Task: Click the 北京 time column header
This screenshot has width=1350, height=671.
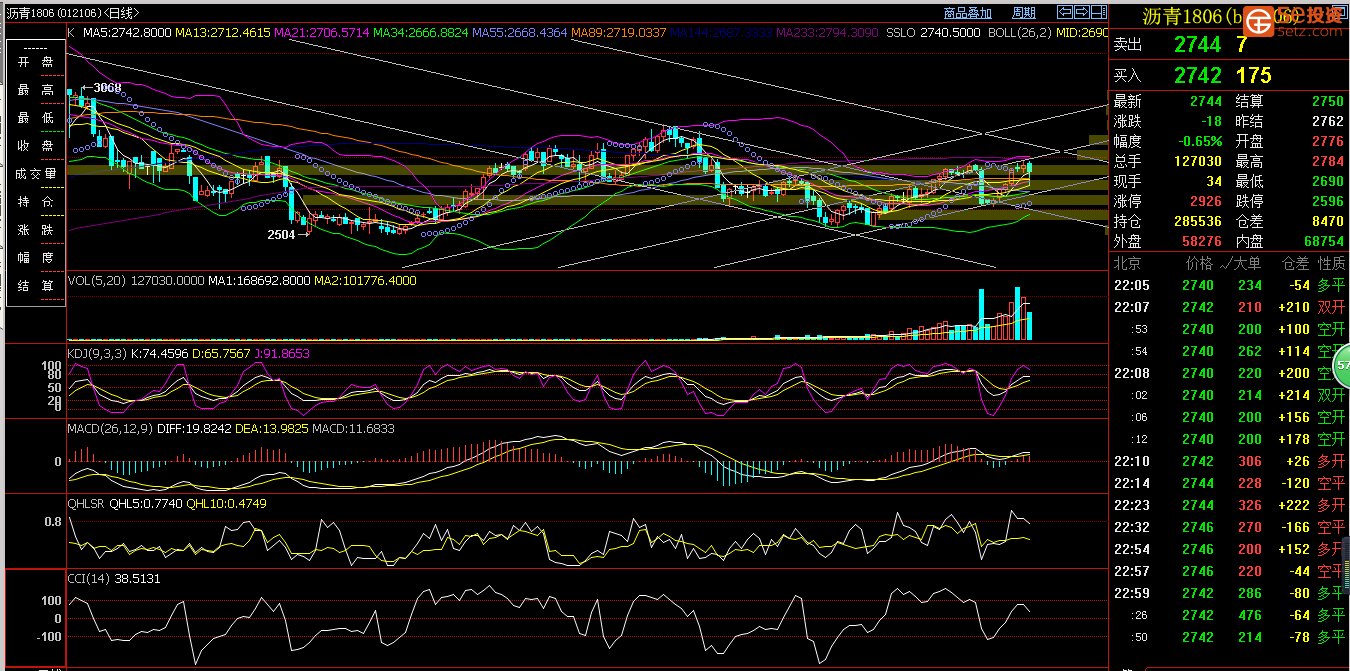Action: click(x=1127, y=264)
